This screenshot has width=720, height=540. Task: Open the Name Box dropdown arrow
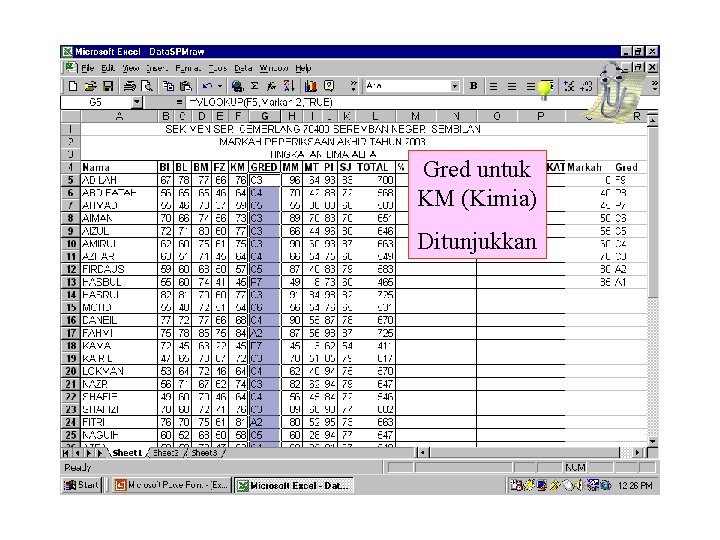[x=136, y=102]
